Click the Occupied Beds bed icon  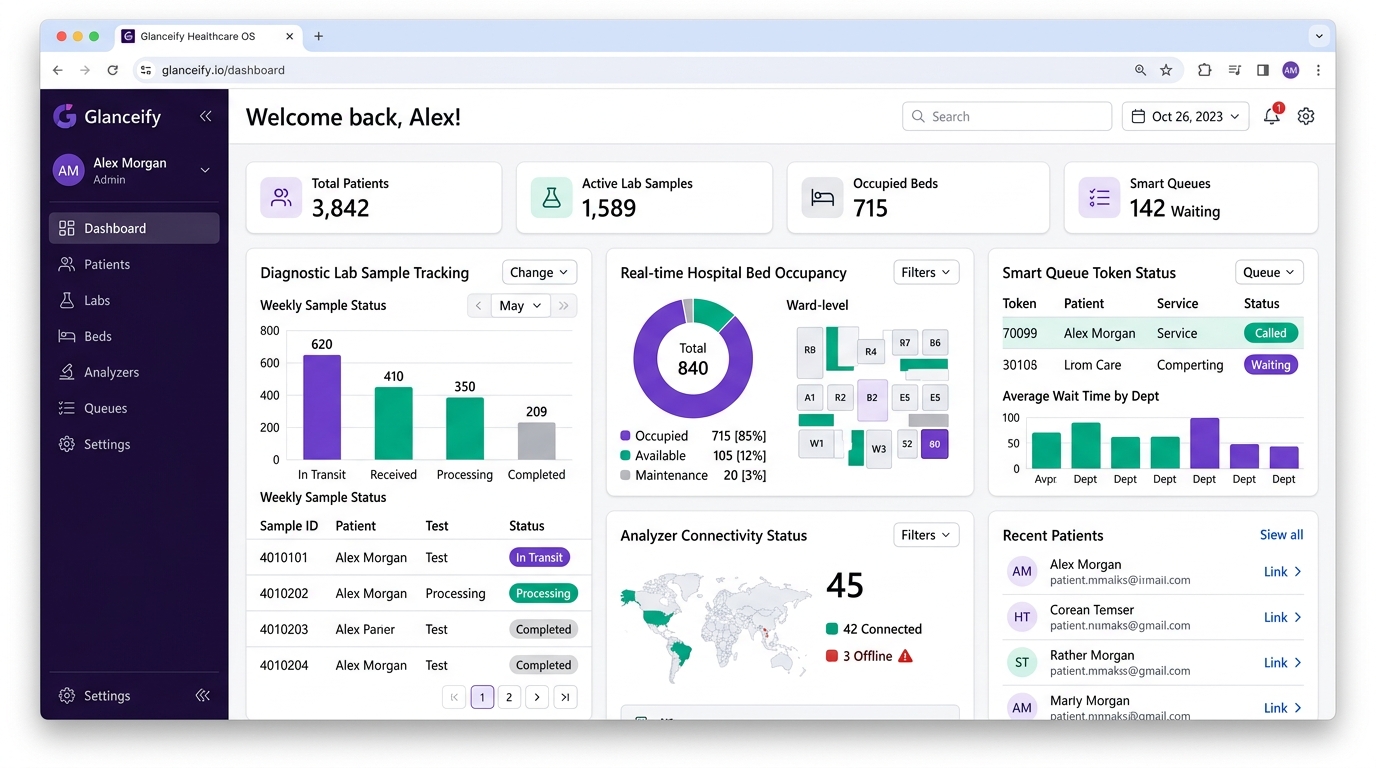(822, 197)
